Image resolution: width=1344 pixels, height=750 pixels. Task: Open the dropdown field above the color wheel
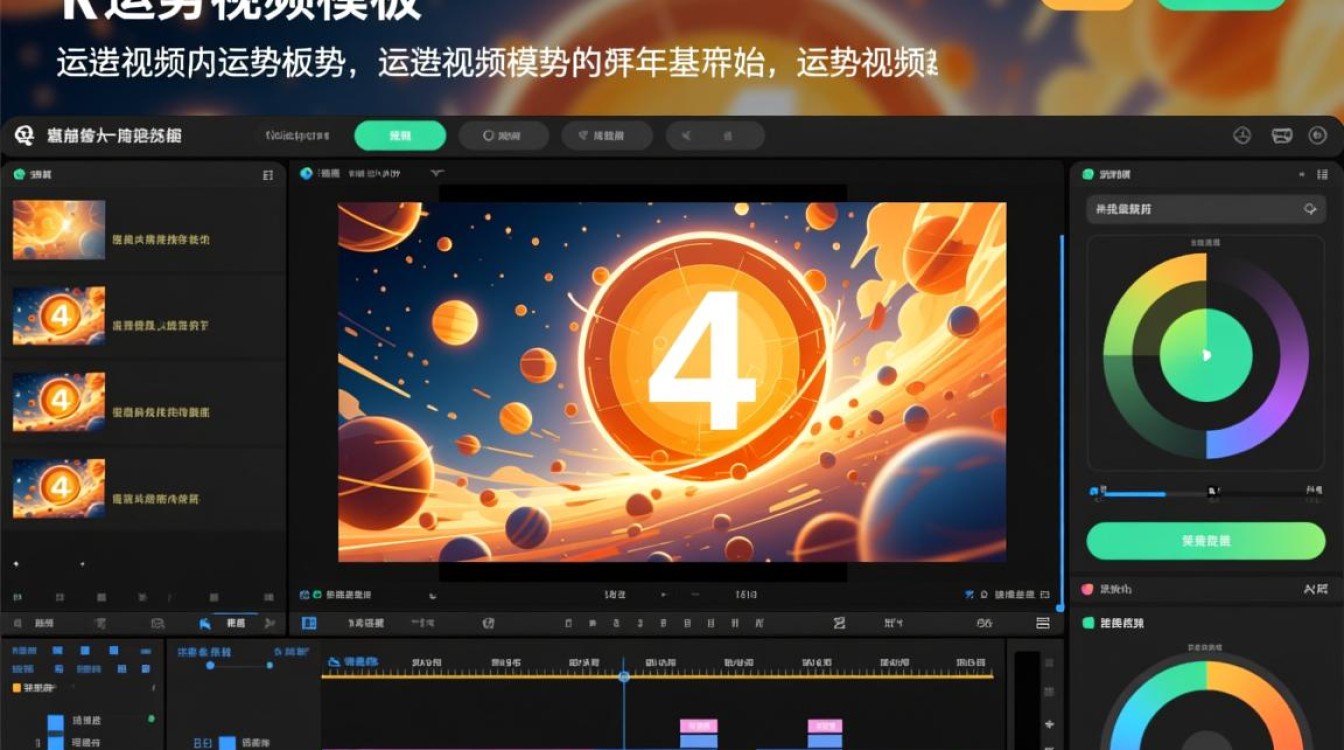1205,209
